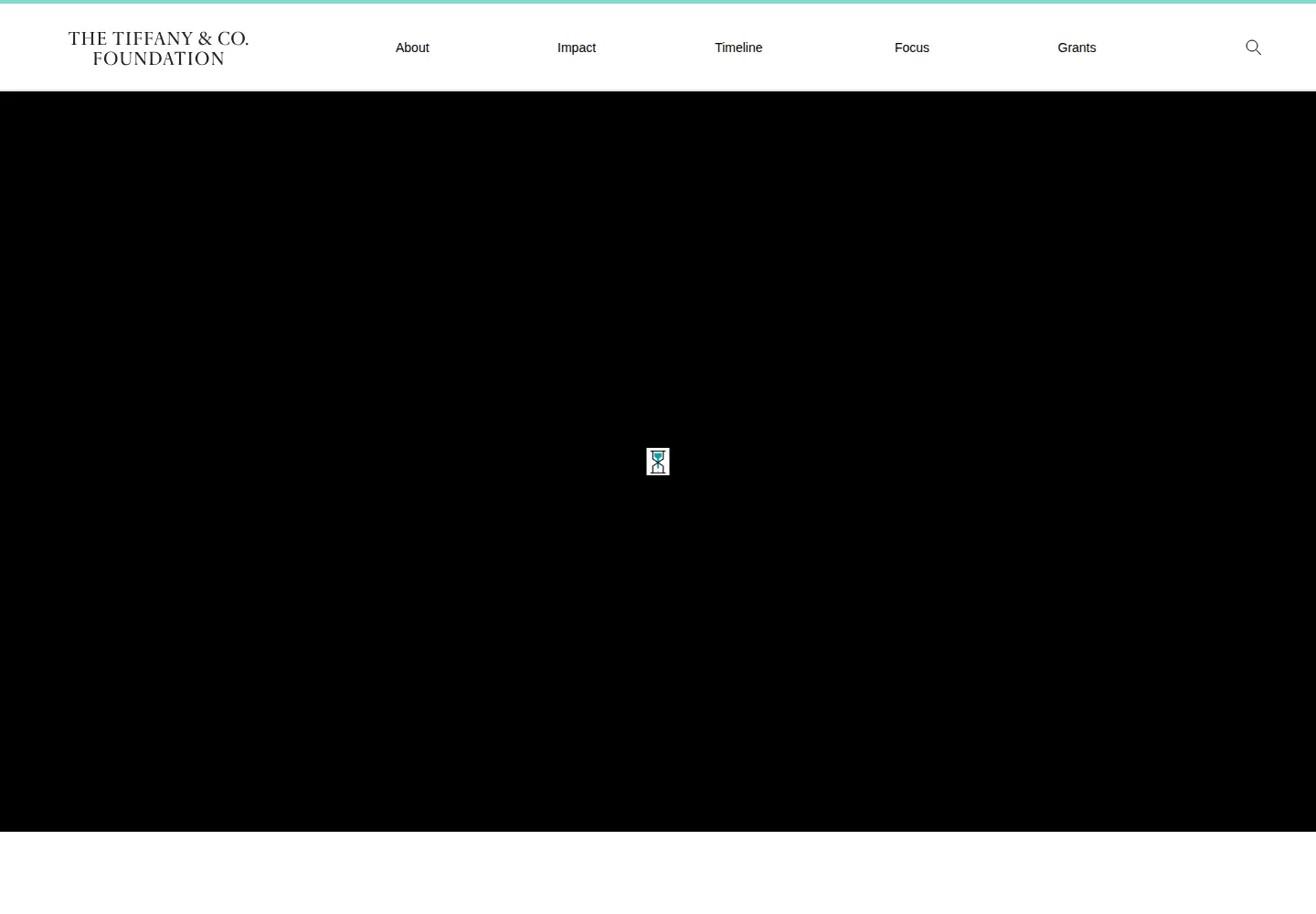The height and width of the screenshot is (914, 1316).
Task: Go to the Timeline page
Action: [738, 48]
